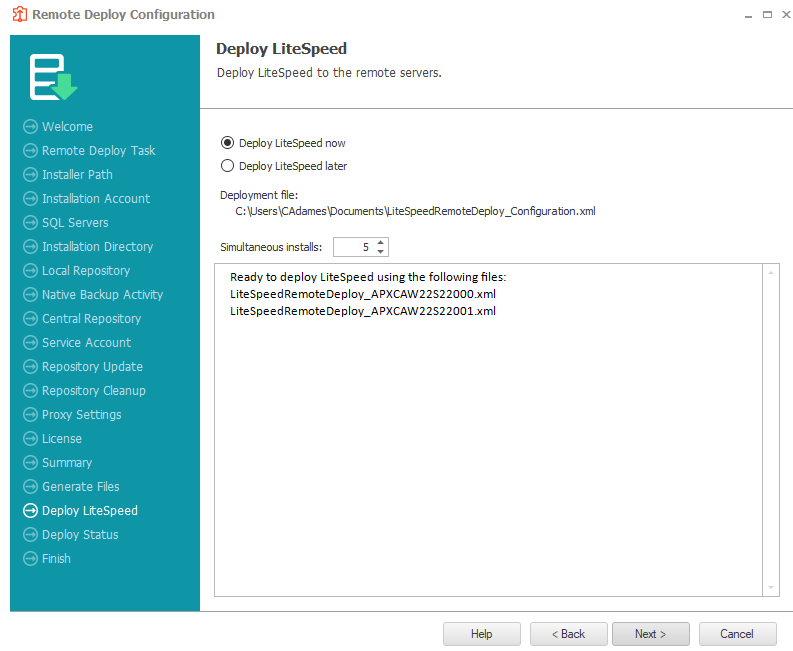793x651 pixels.
Task: Click the arrow icon beside Installer Path
Action: click(30, 175)
